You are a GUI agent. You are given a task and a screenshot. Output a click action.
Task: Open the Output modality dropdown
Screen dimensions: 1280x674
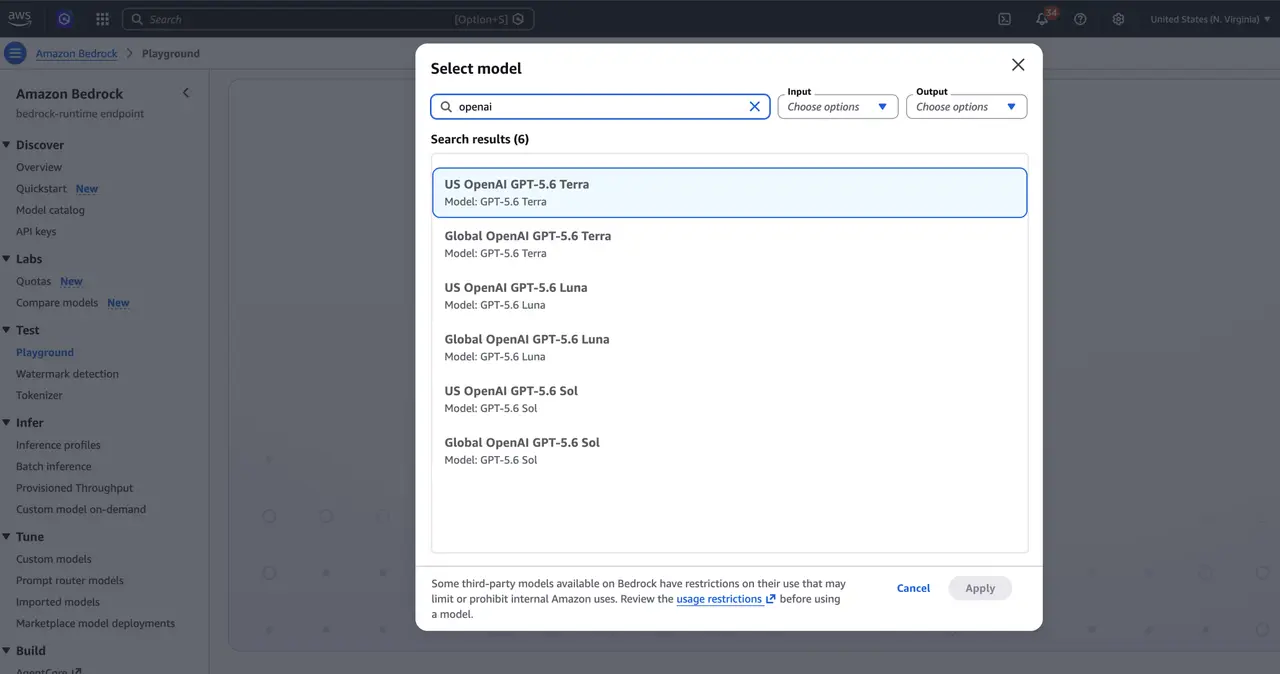(x=966, y=106)
